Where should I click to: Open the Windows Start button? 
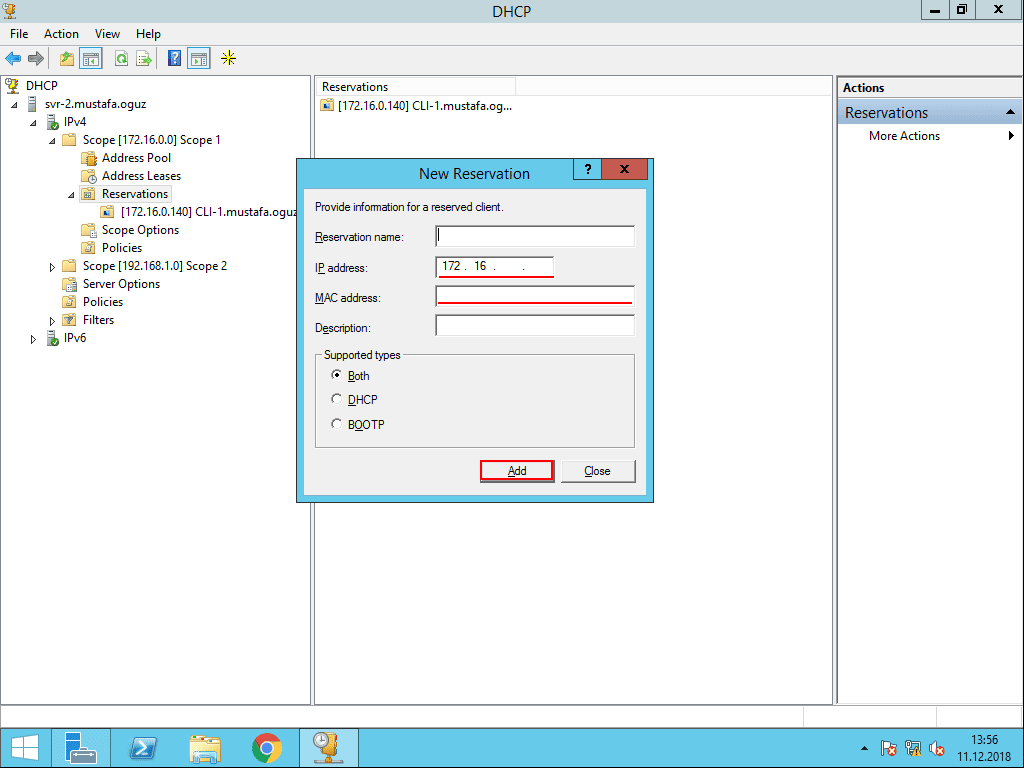[25, 748]
